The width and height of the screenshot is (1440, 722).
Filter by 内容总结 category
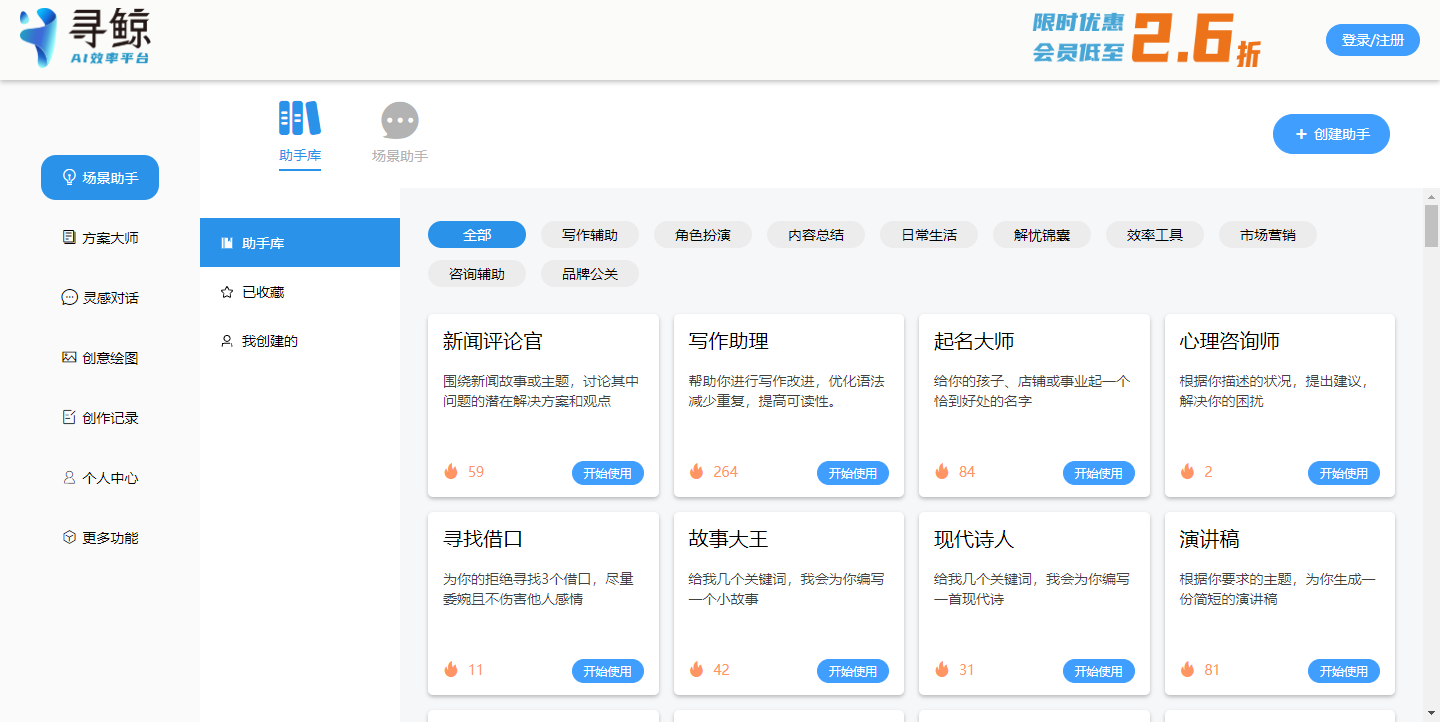[816, 235]
